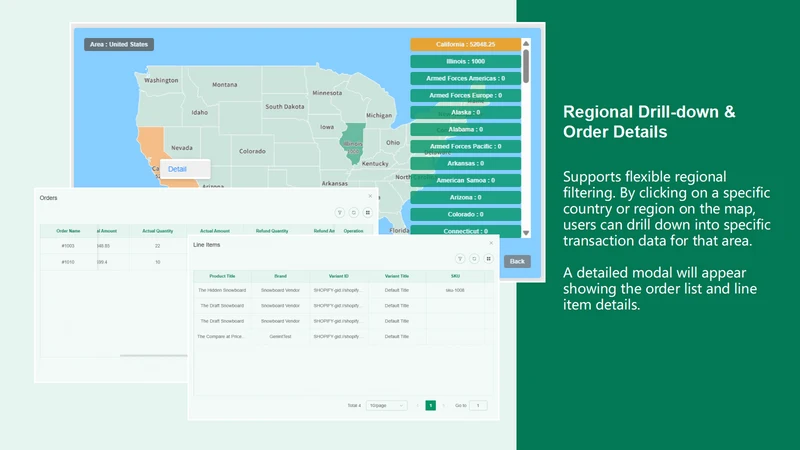Click quantity 22 in Orders table

click(x=158, y=246)
